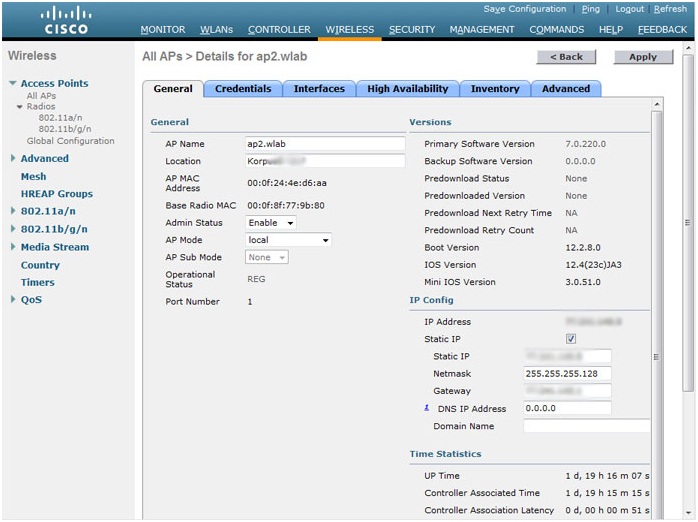Open the Timers sidebar link

coord(38,283)
